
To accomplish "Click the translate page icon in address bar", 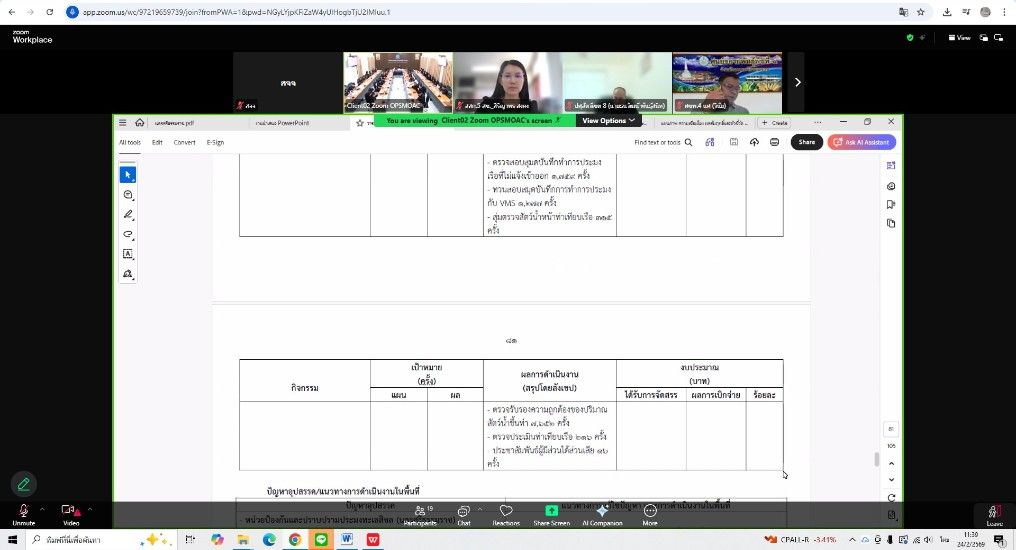I will 903,12.
